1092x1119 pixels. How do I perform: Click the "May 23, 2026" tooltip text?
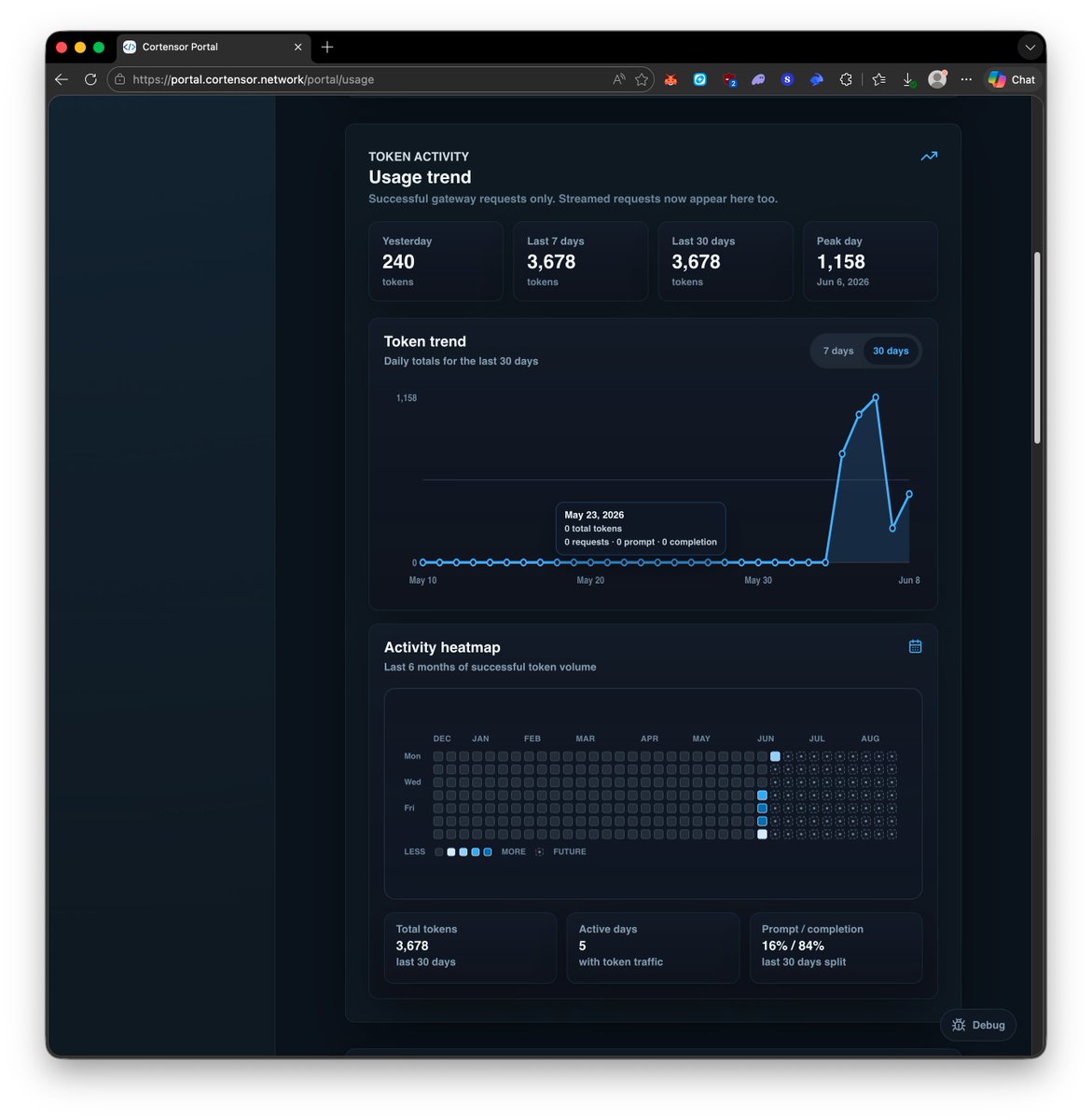click(x=594, y=515)
